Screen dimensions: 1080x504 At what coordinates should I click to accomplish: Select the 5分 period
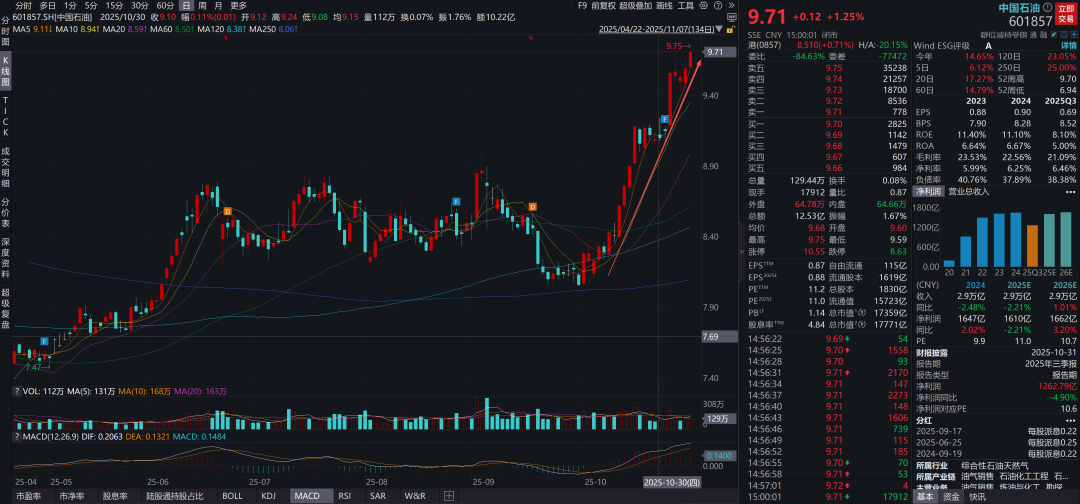pyautogui.click(x=91, y=6)
